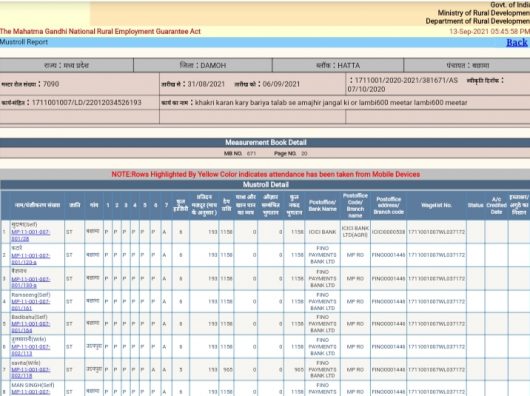Click the DAMOH district cell
This screenshot has height=396, width=530.
coord(202,65)
